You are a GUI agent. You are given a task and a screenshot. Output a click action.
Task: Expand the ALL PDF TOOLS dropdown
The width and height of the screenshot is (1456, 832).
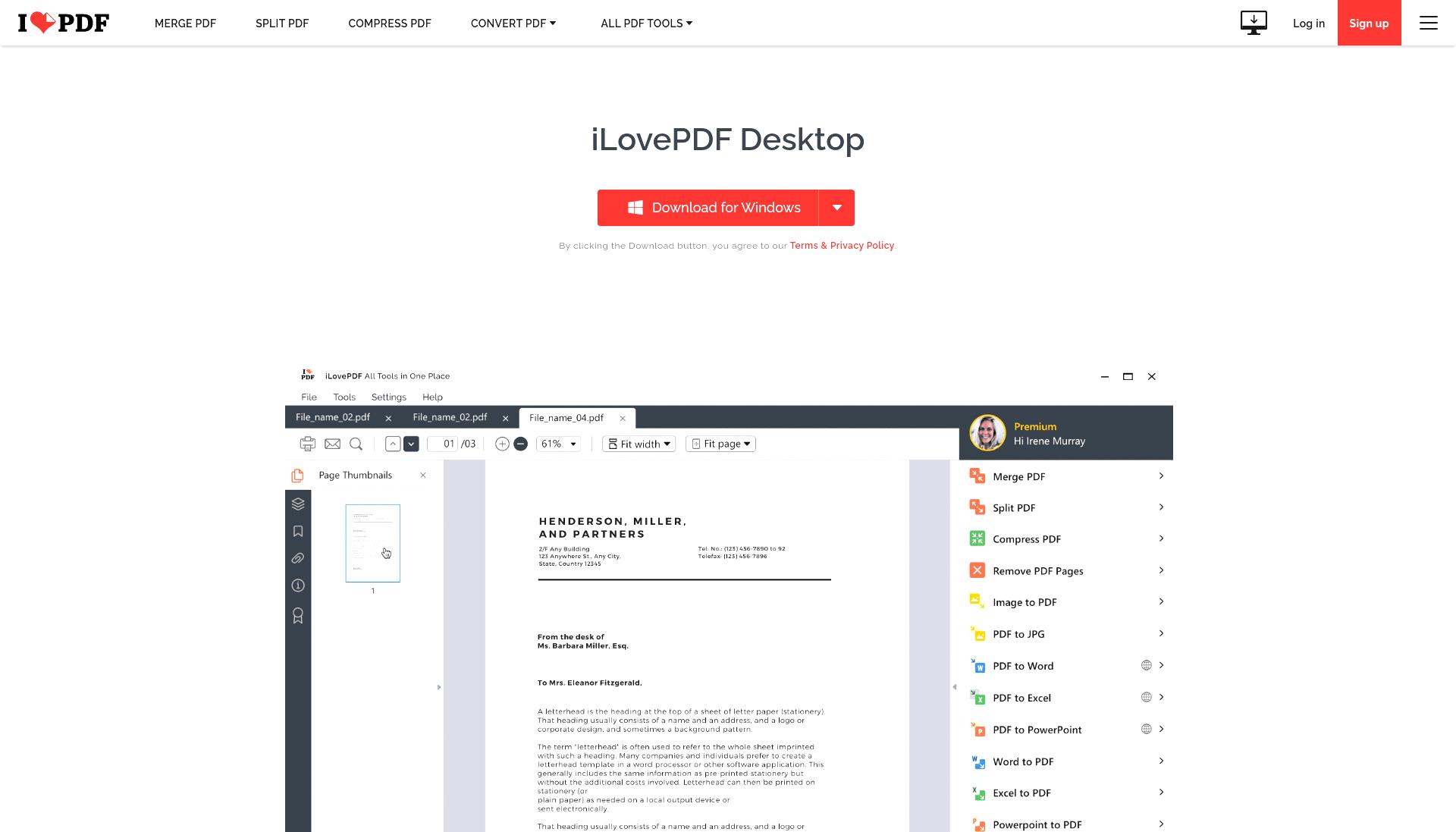[647, 24]
